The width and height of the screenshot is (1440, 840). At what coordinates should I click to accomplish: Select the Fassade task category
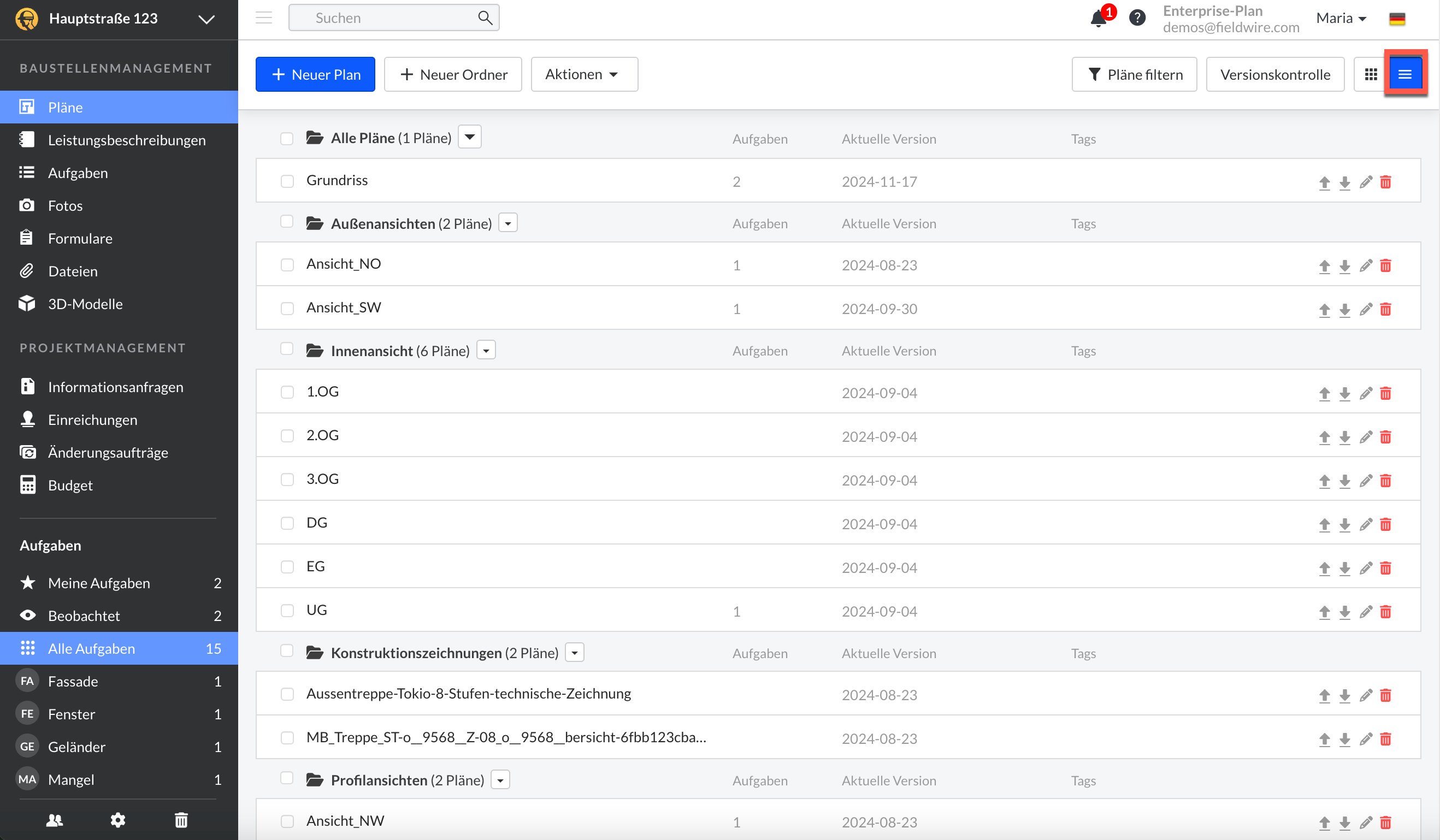pos(119,681)
